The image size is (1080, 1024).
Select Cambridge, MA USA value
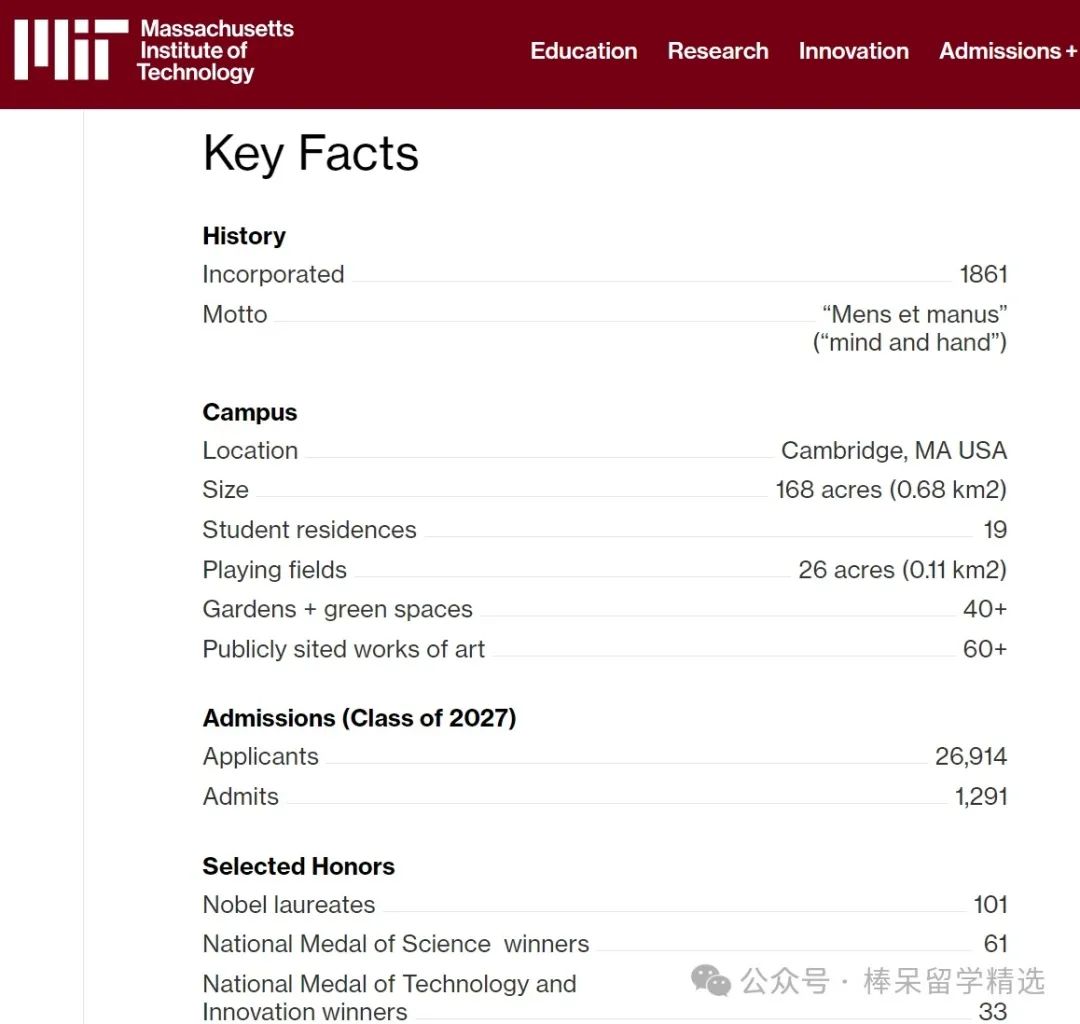pyautogui.click(x=894, y=450)
